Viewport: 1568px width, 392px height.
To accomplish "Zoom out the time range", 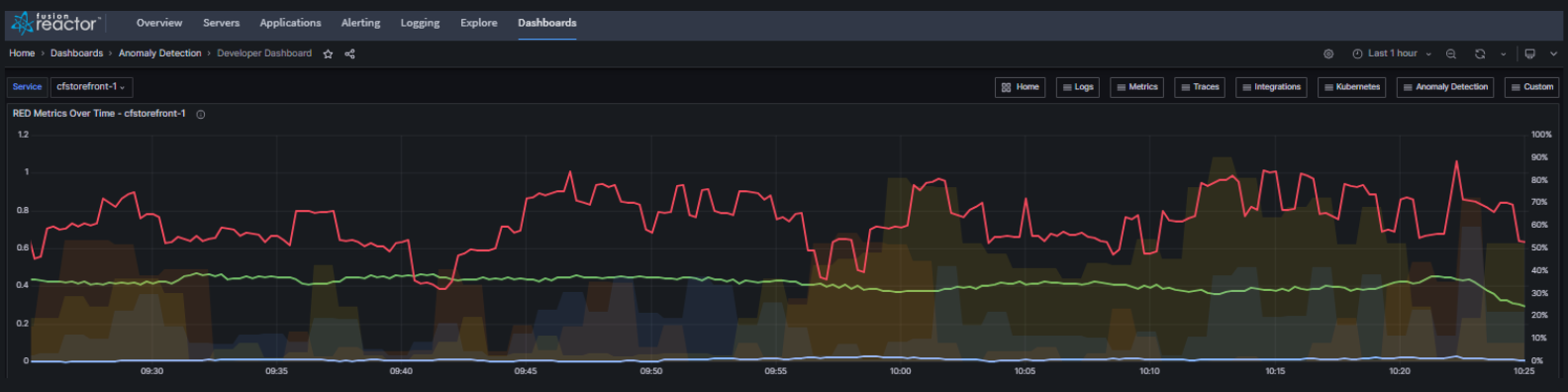I will [1451, 53].
